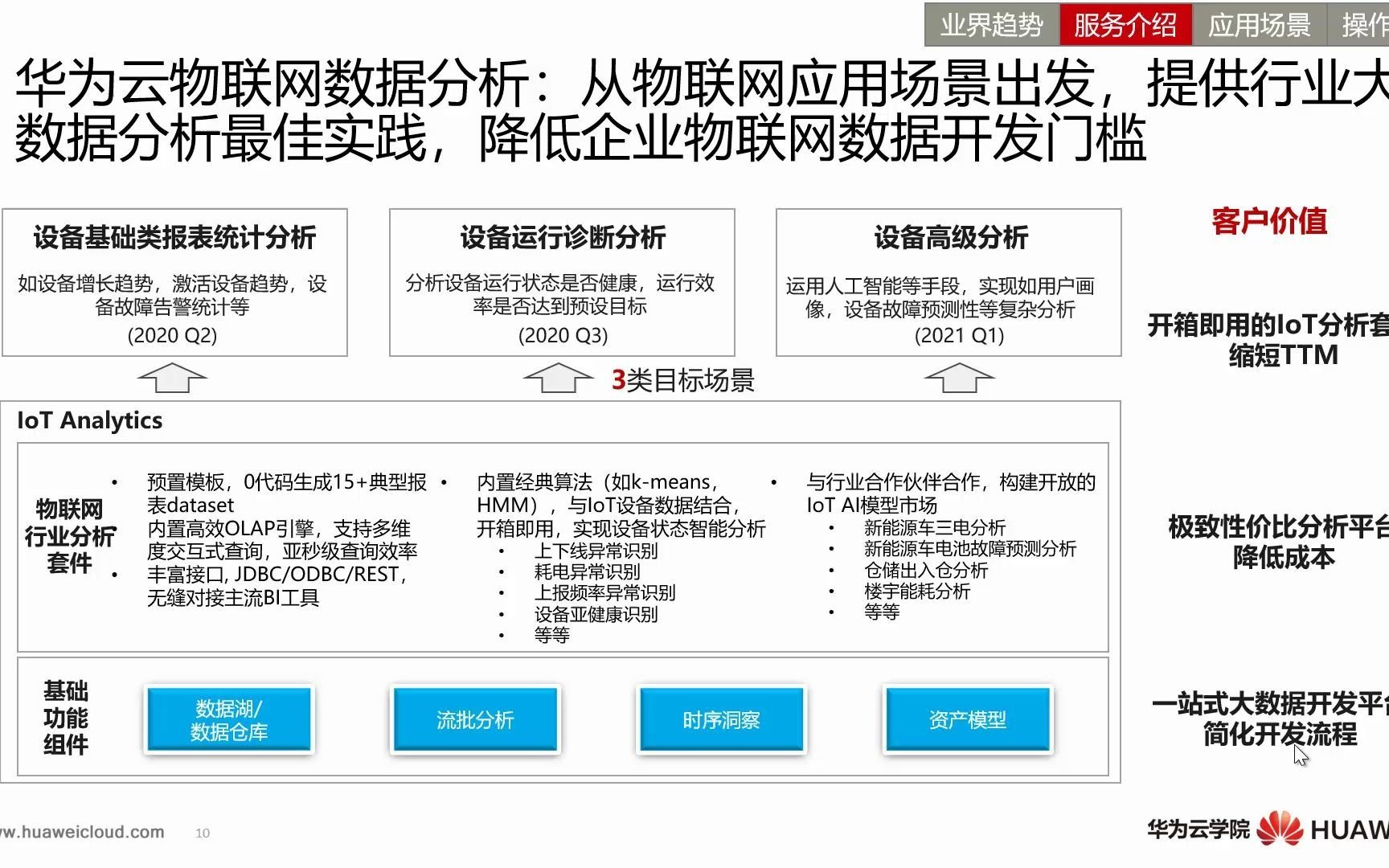Click the up arrow beside 3类目标场景
This screenshot has width=1389, height=868.
(x=559, y=377)
